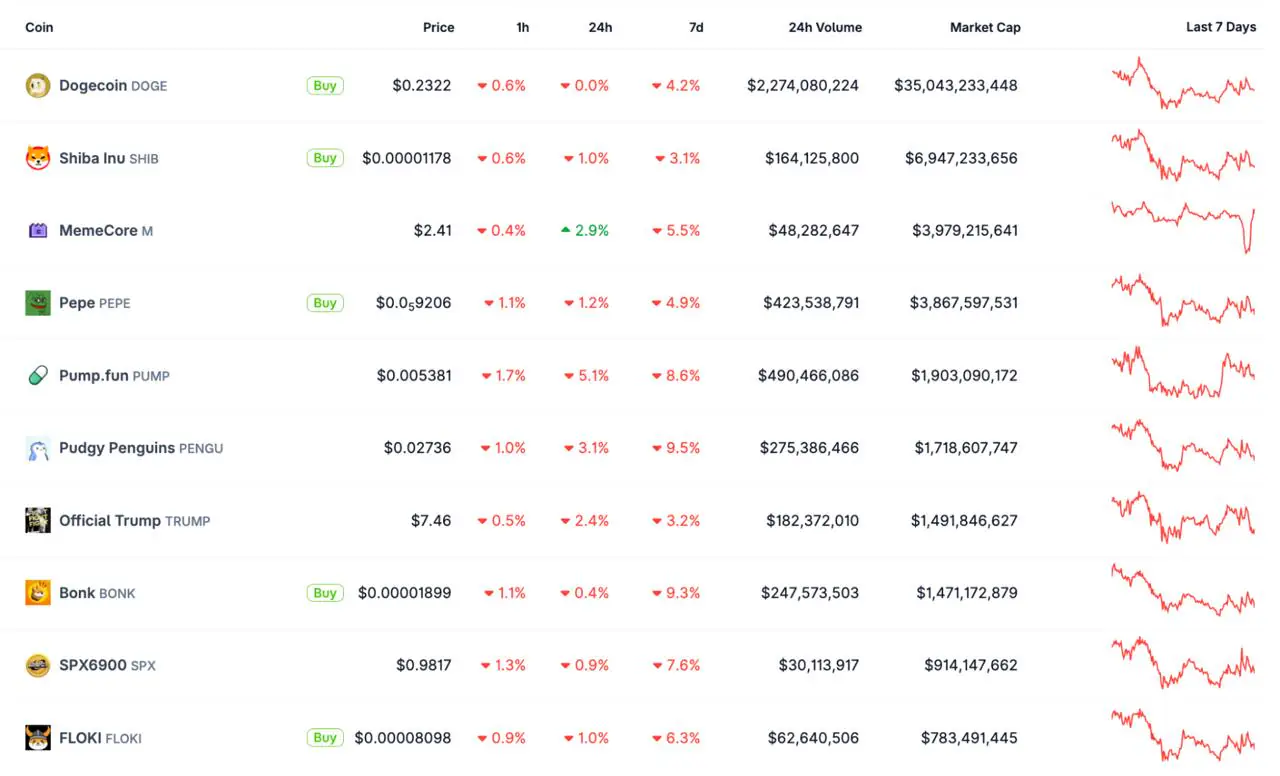
Task: Click the Shiba Inu coin logo
Action: pos(38,158)
